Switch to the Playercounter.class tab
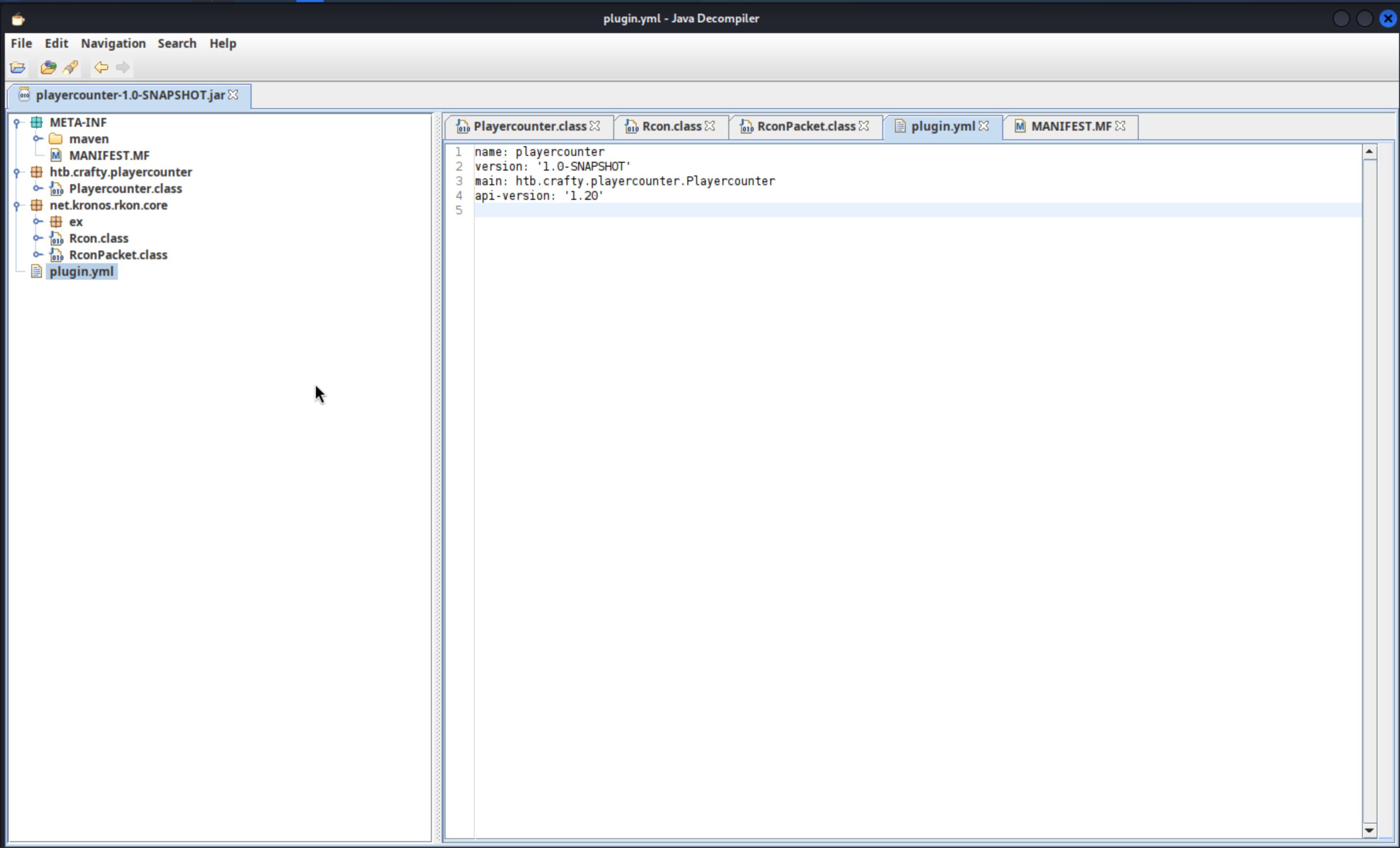This screenshot has height=848, width=1400. (x=529, y=126)
